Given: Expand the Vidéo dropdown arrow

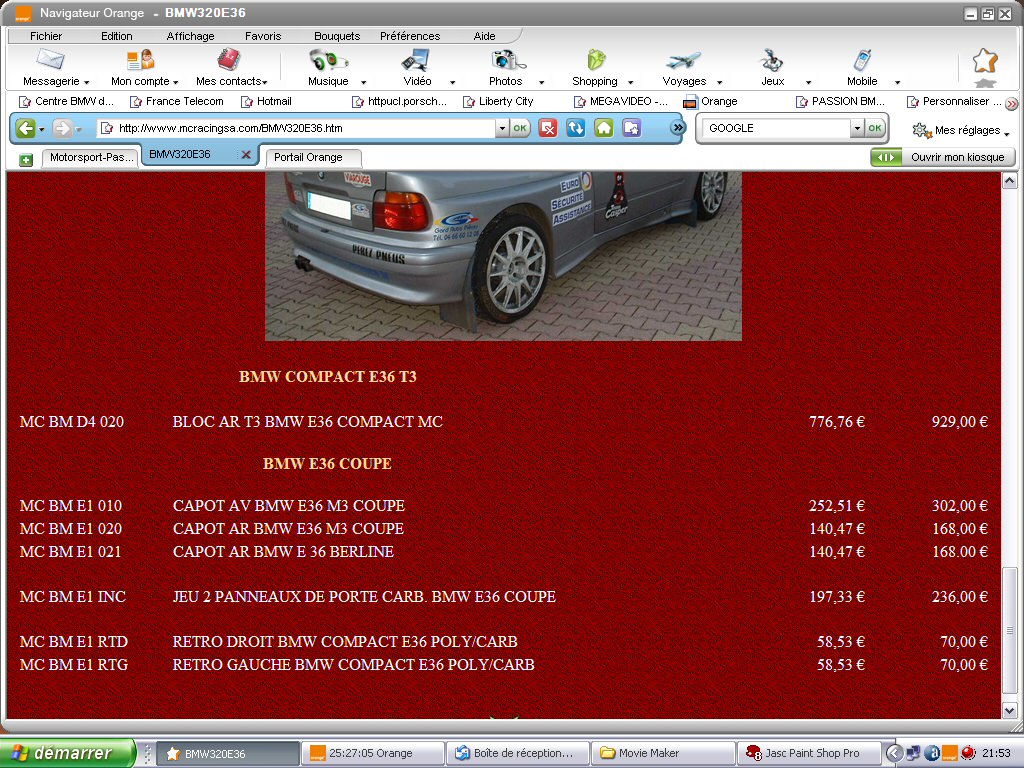Looking at the screenshot, I should tap(453, 82).
